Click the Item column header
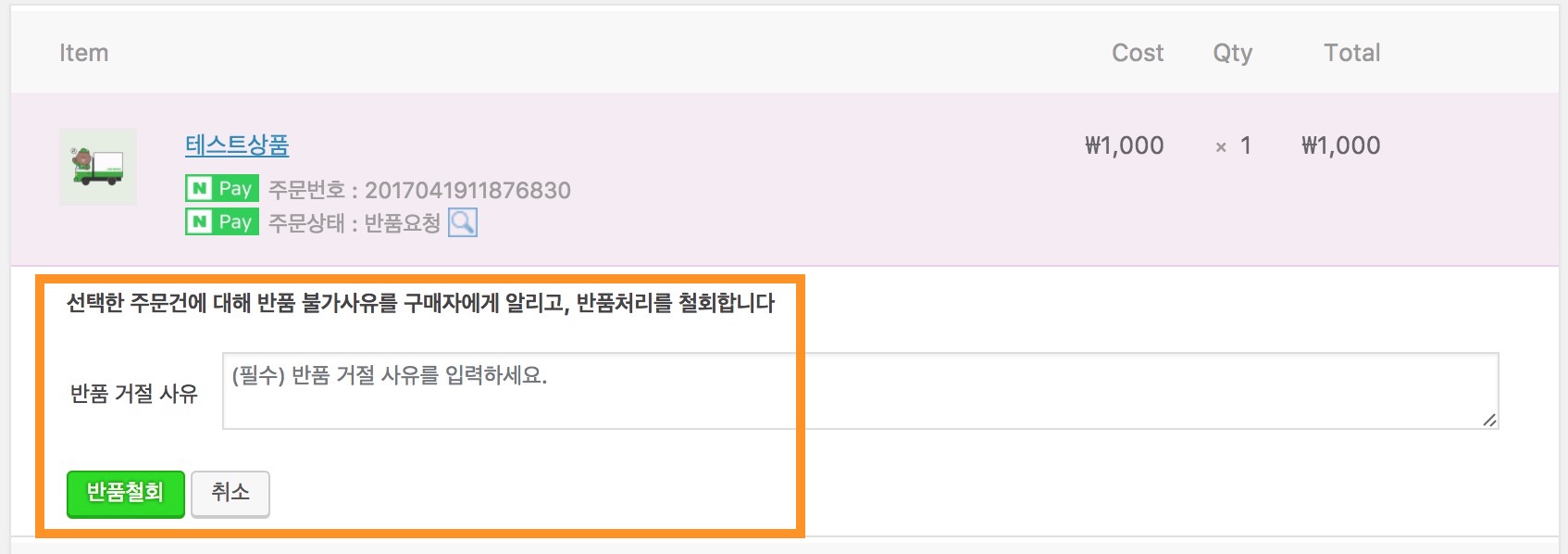Viewport: 1568px width, 554px height. (84, 53)
